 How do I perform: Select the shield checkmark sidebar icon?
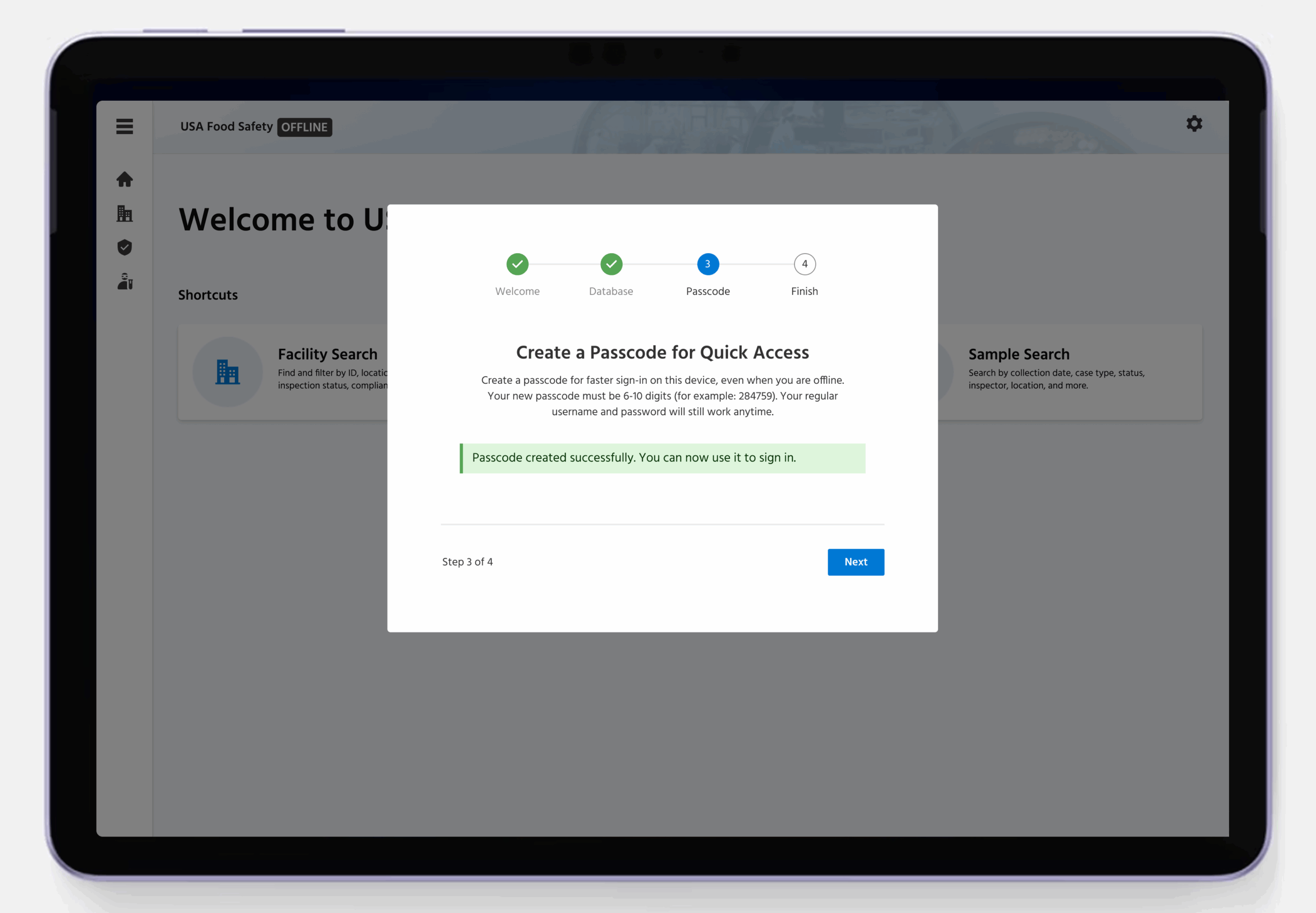[x=124, y=247]
